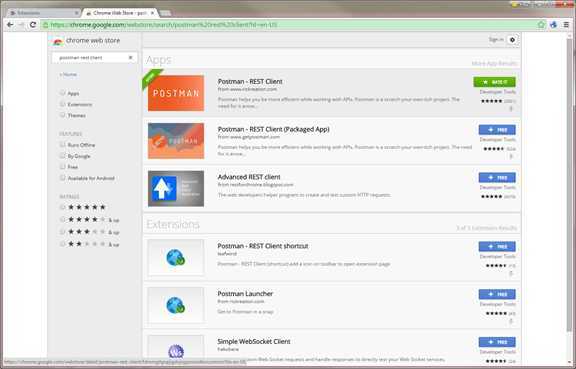Tick the Available for Android checkbox

[62, 178]
